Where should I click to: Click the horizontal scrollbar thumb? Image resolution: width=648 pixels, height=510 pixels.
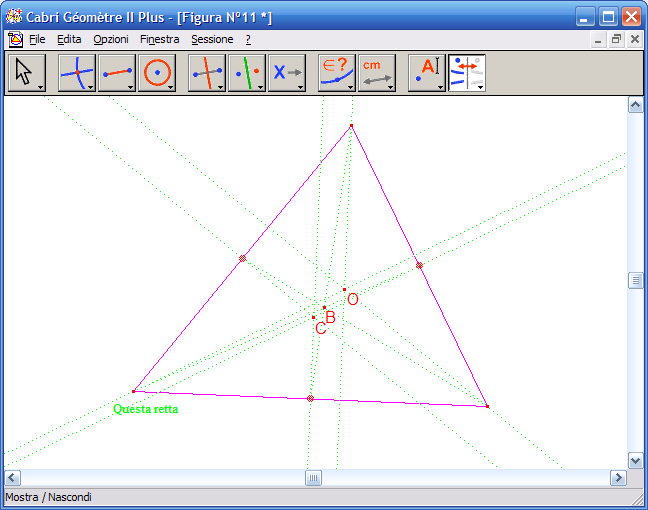(x=313, y=478)
